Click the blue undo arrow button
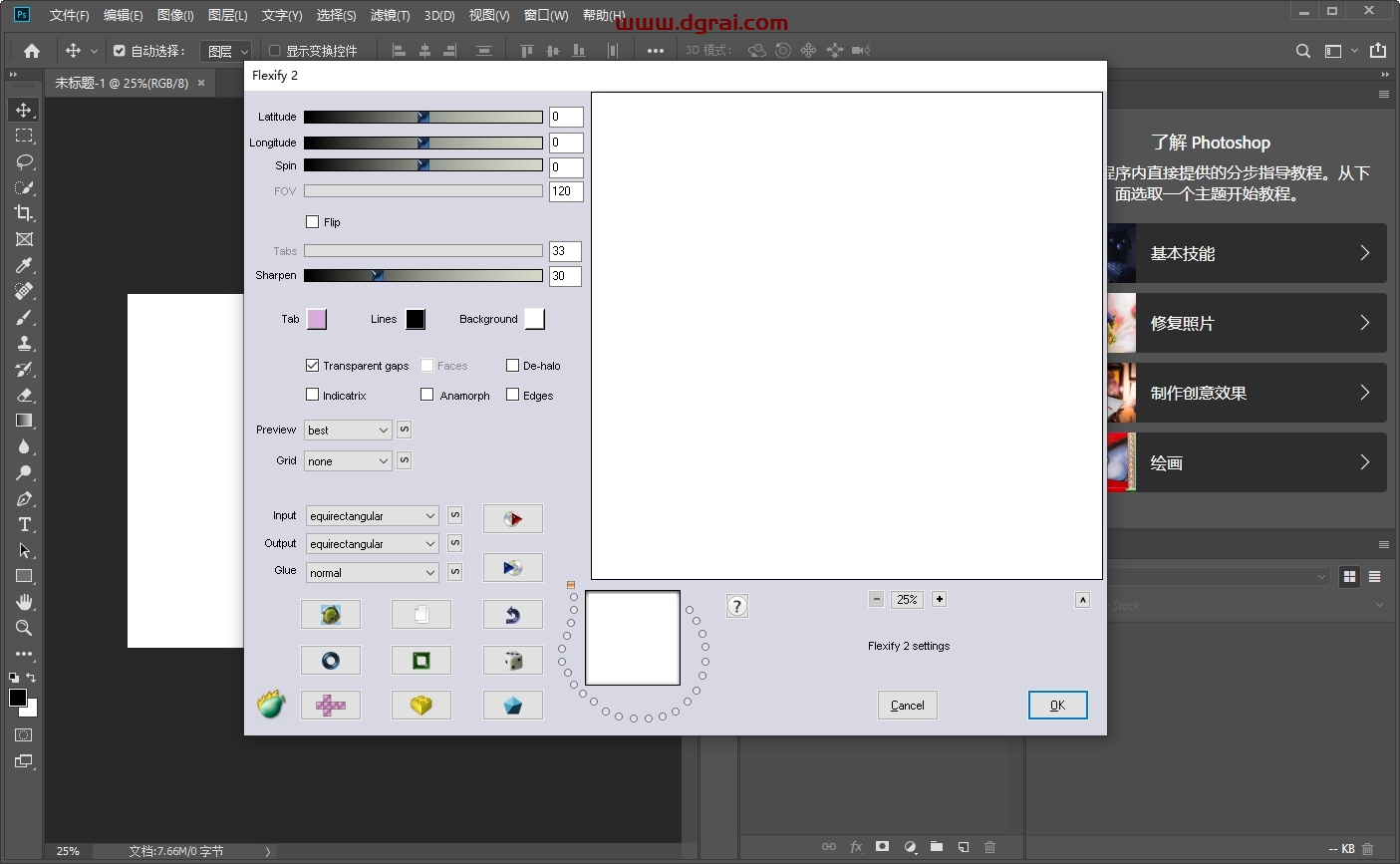Viewport: 1400px width, 864px height. [x=512, y=615]
